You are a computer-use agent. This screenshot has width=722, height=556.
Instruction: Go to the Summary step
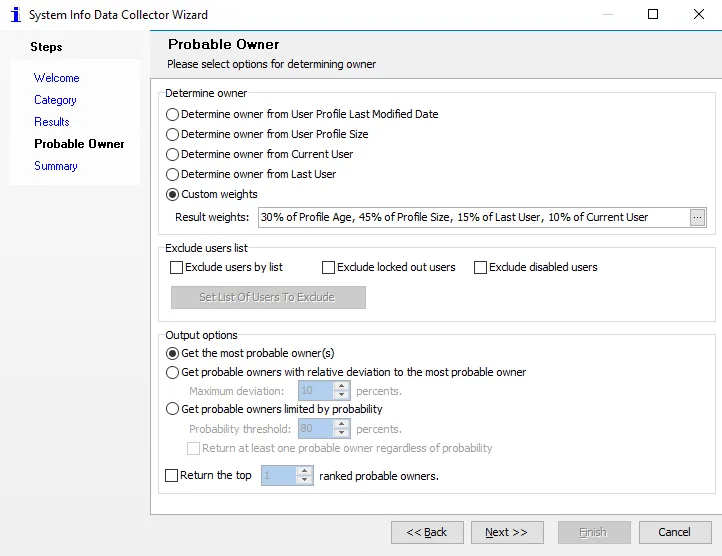coord(56,166)
